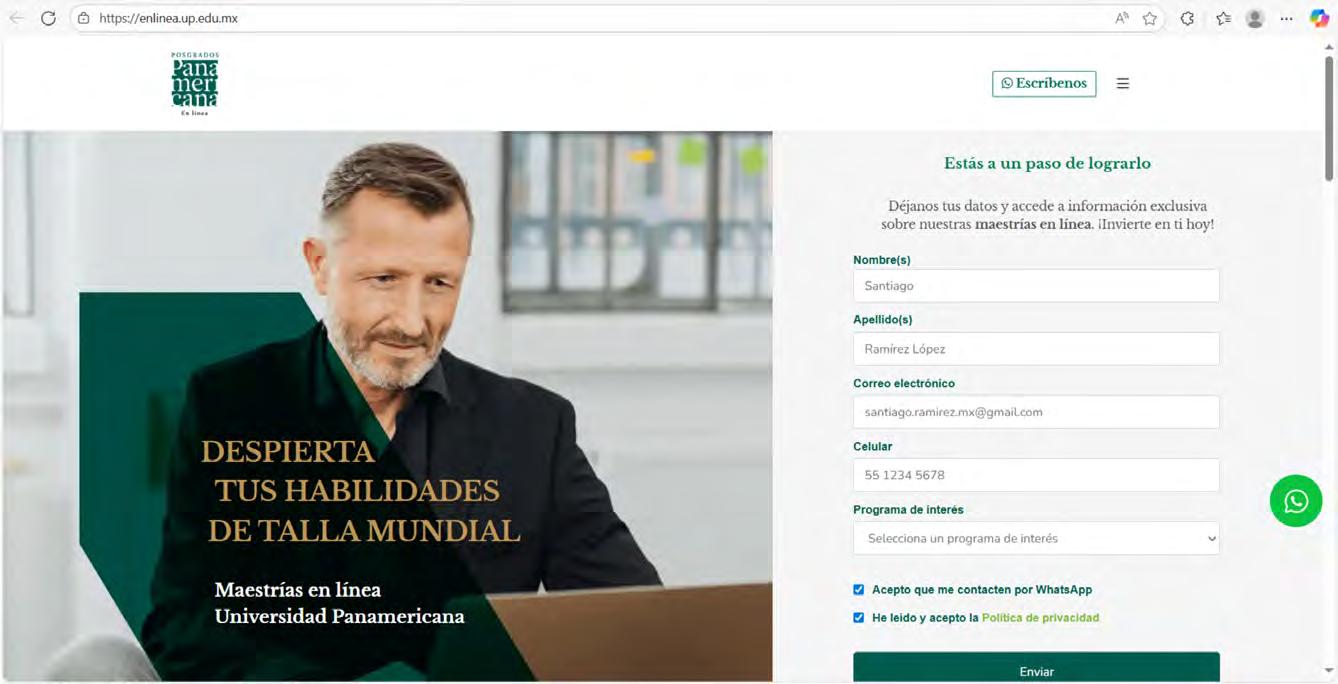Submit the form with the Enviar button
The height and width of the screenshot is (684, 1338).
click(1036, 668)
